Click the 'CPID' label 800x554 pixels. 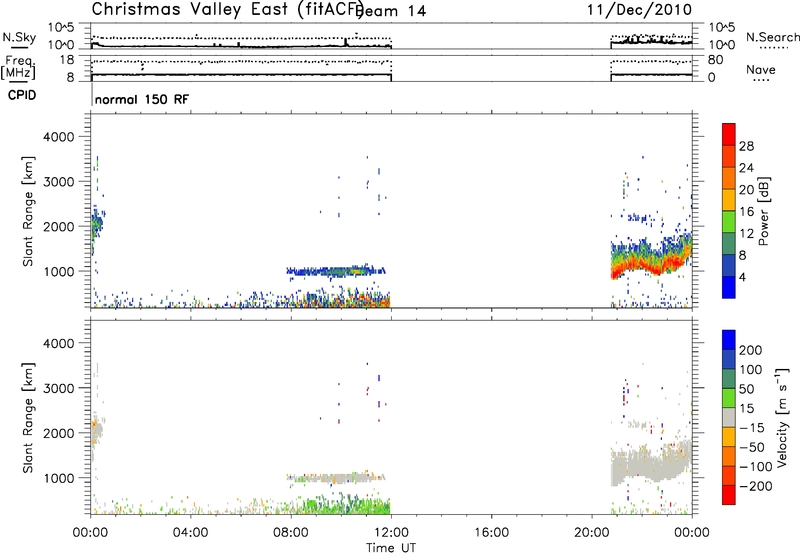tap(22, 95)
